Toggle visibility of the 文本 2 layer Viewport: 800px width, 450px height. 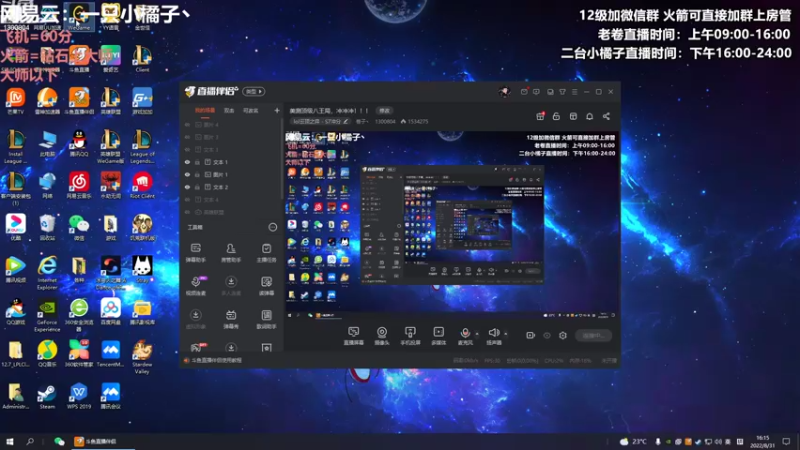(x=187, y=187)
